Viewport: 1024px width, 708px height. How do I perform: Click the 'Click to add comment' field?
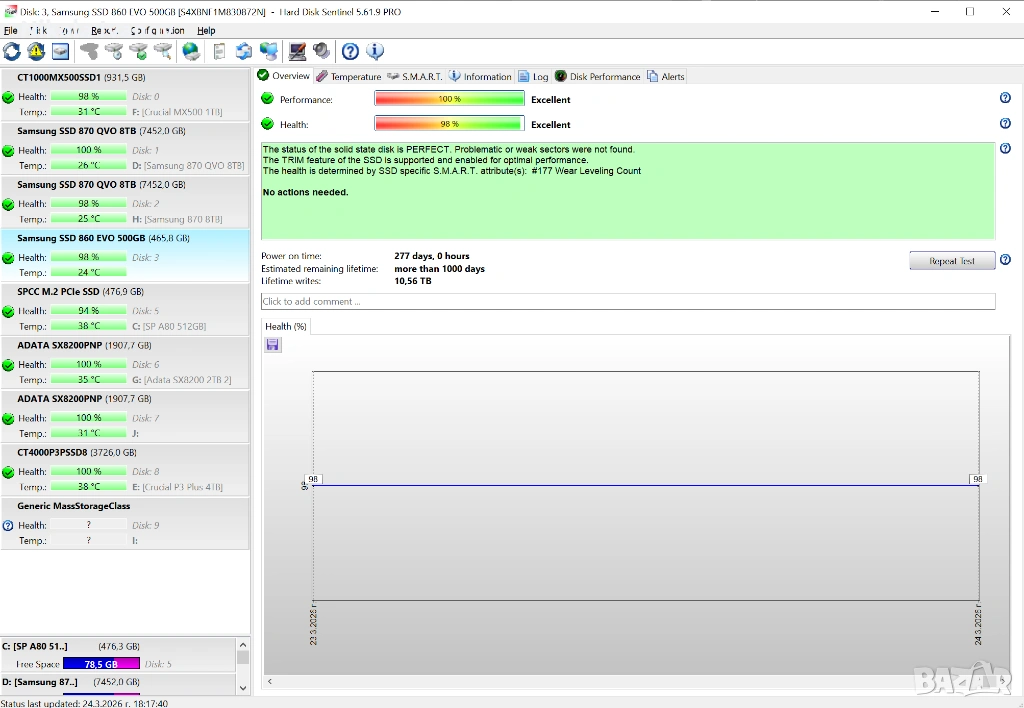coord(627,301)
